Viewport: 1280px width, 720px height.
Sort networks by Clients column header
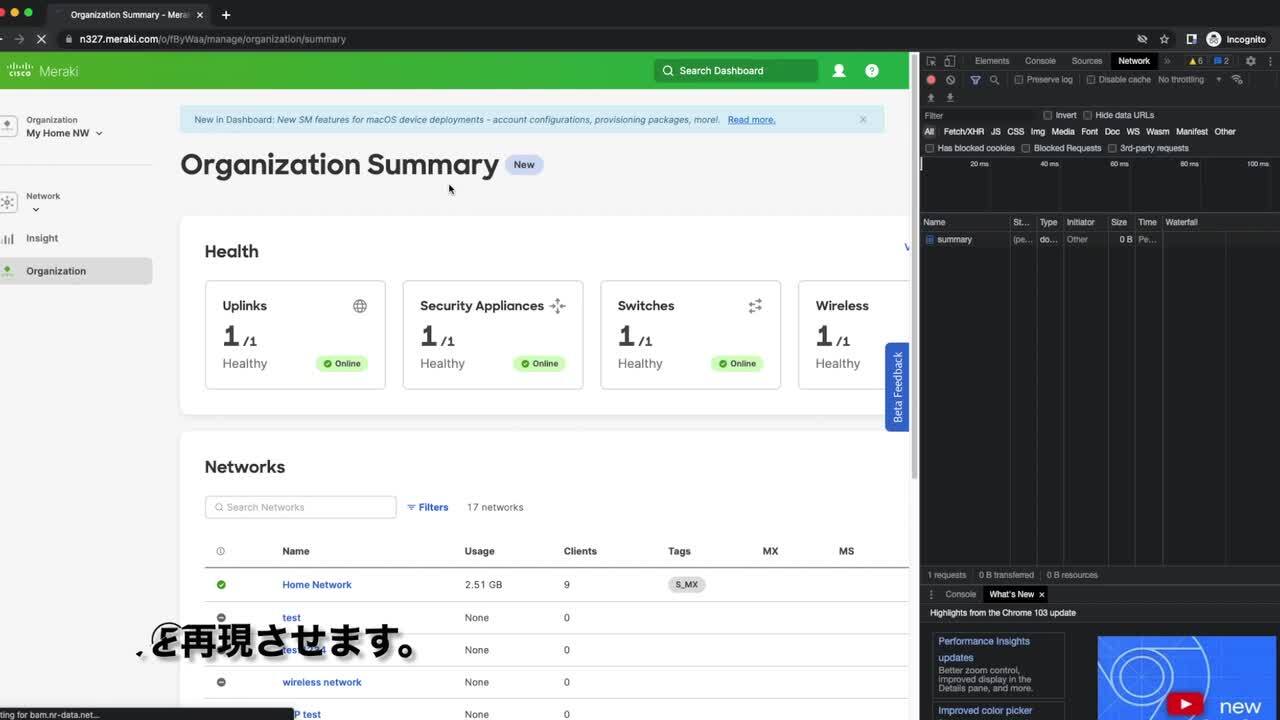click(x=580, y=551)
